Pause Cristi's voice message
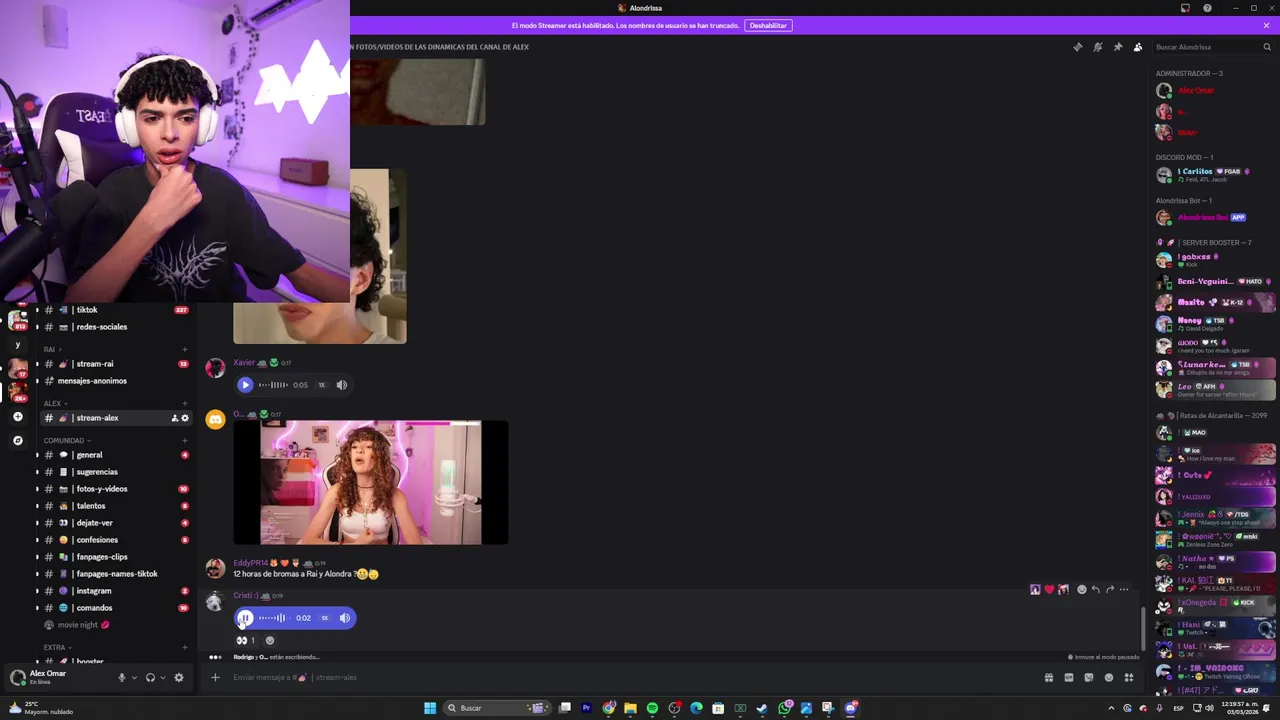 (x=245, y=618)
